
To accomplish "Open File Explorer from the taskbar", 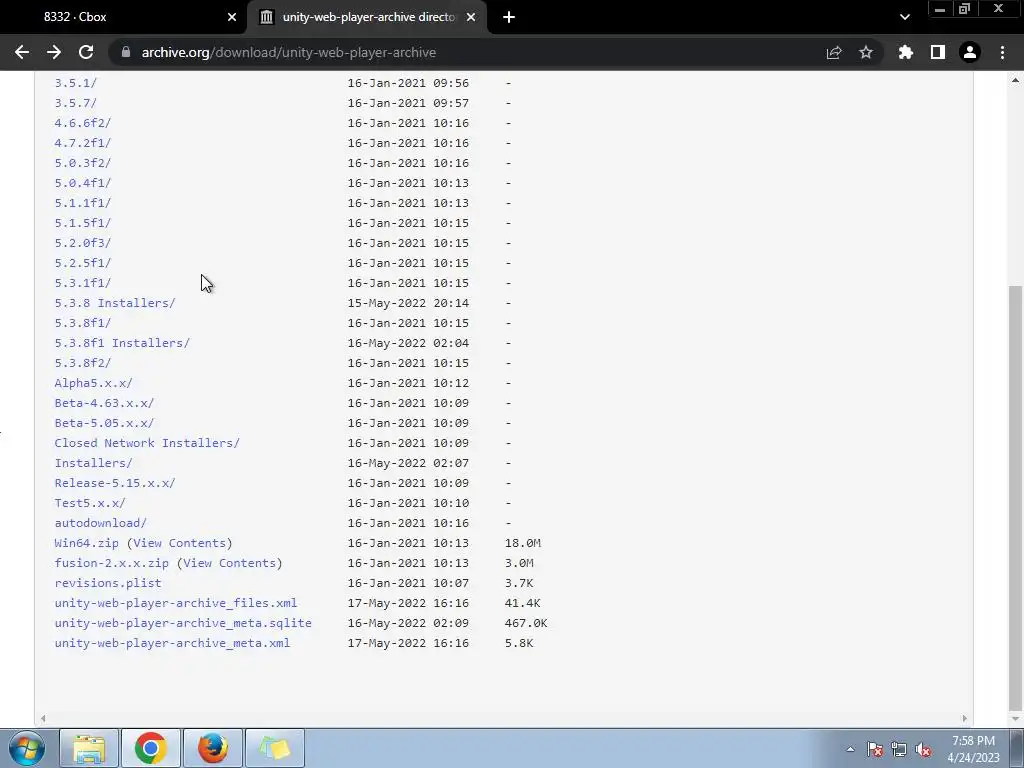I will [x=89, y=748].
